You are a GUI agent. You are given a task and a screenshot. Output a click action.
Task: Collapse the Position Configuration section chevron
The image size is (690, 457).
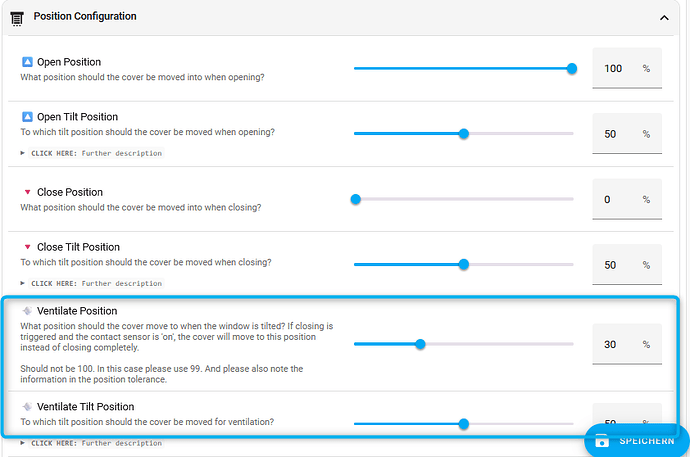pos(664,17)
